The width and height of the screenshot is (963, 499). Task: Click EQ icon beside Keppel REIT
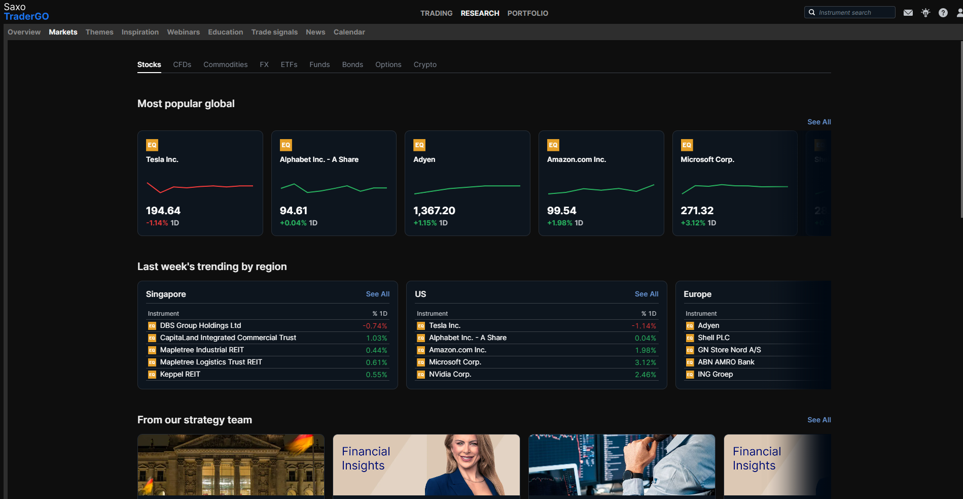coord(152,374)
